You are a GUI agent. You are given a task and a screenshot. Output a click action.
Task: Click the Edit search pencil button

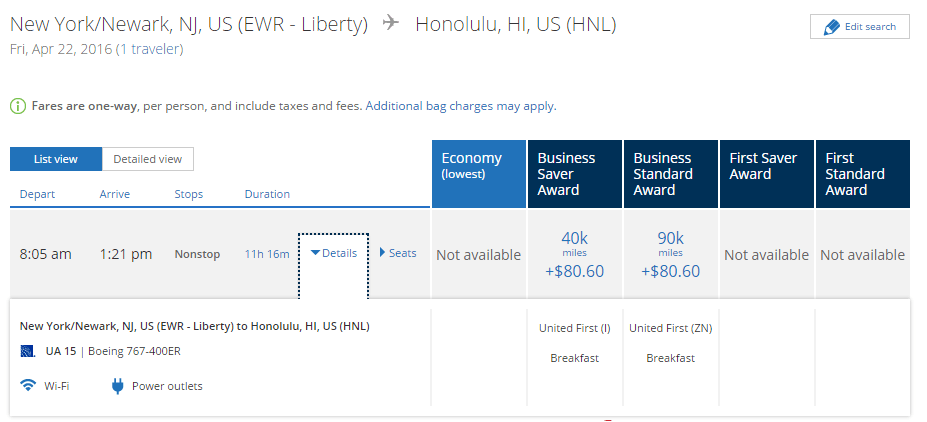pos(859,27)
